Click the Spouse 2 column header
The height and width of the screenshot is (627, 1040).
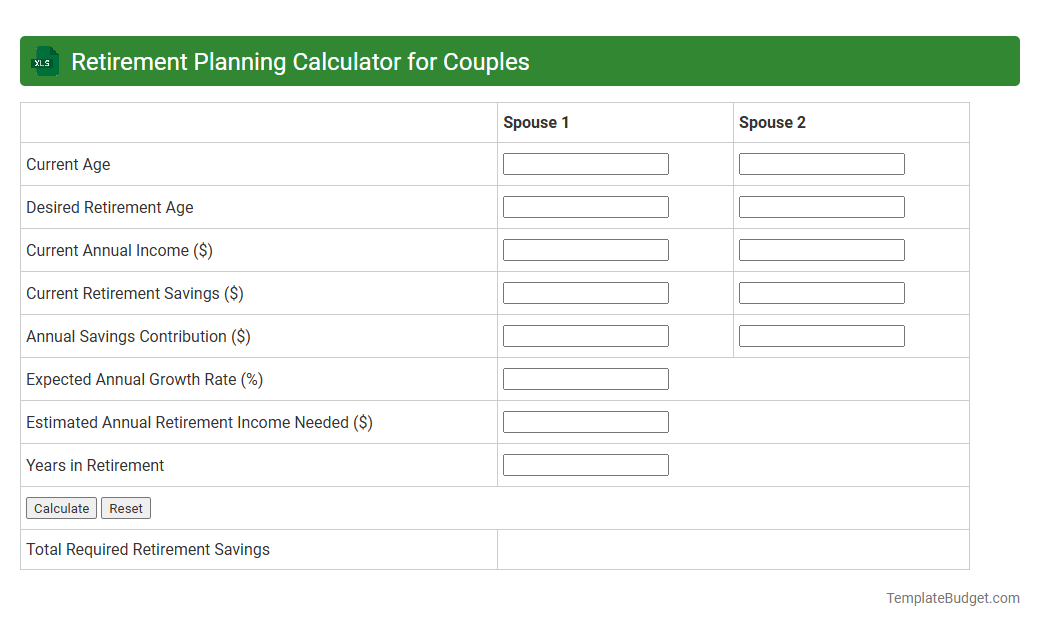(772, 122)
